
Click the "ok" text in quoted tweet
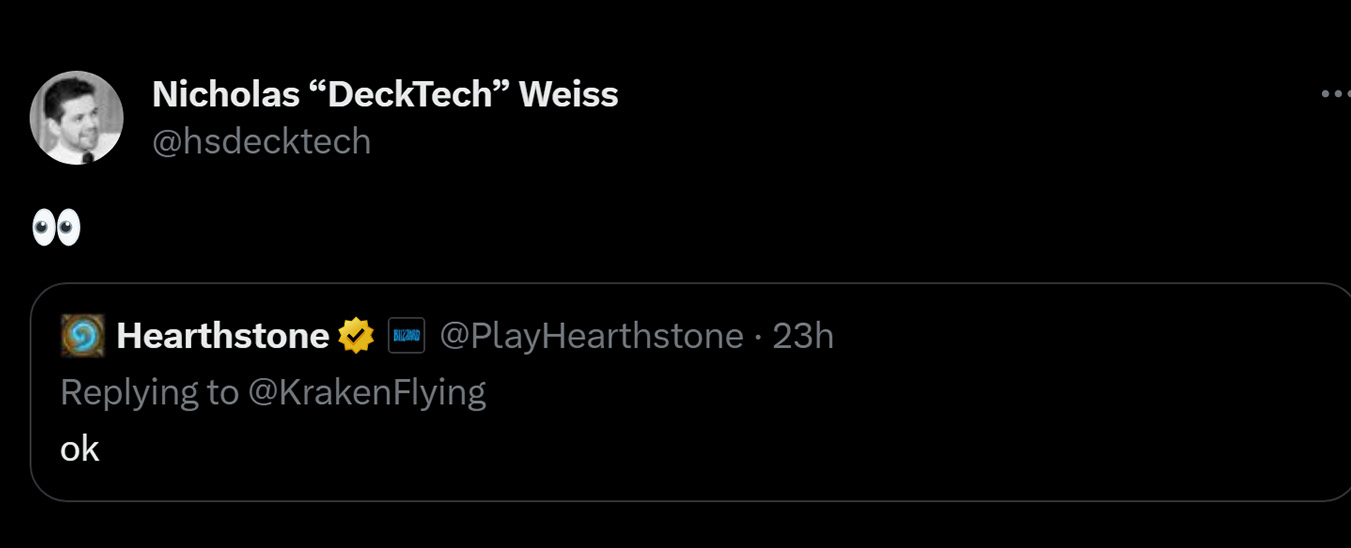(80, 449)
